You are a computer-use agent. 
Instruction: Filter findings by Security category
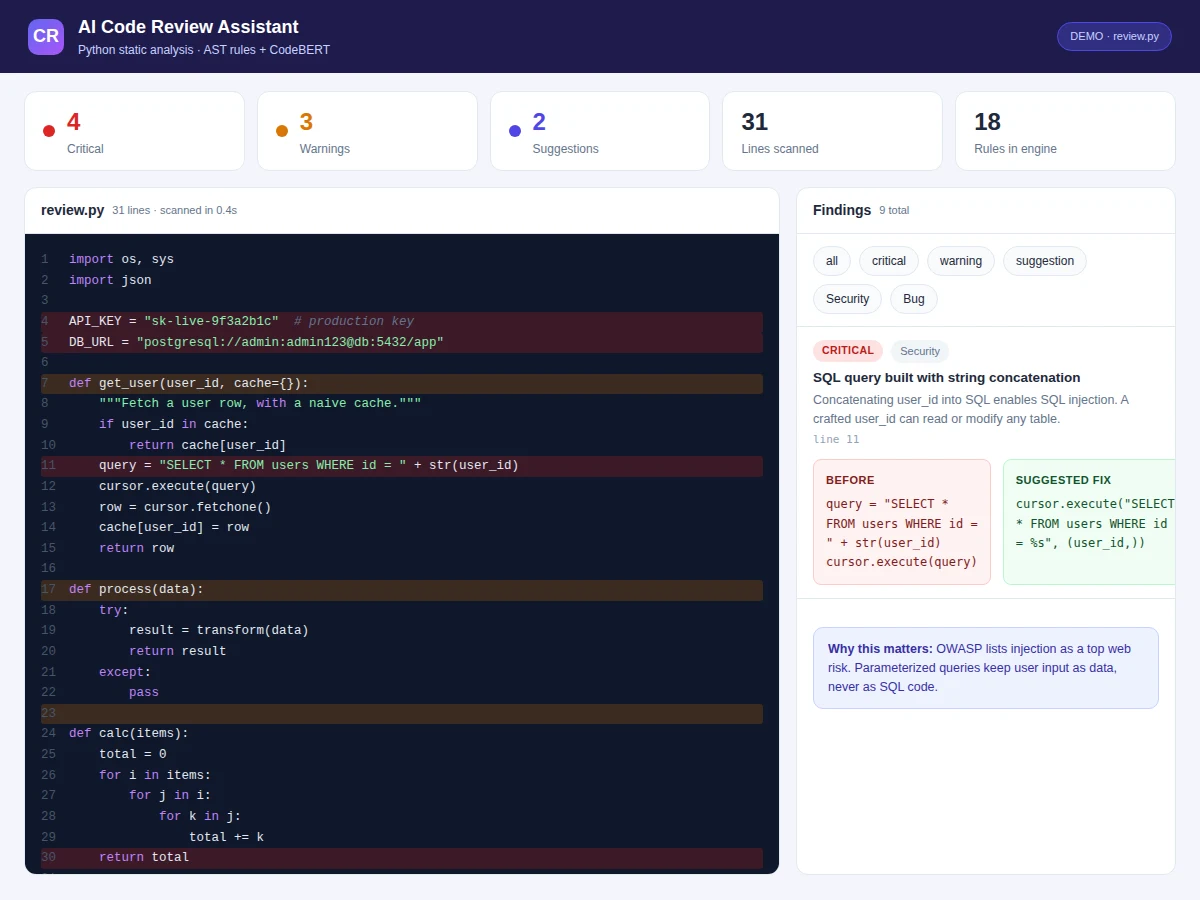(x=848, y=299)
